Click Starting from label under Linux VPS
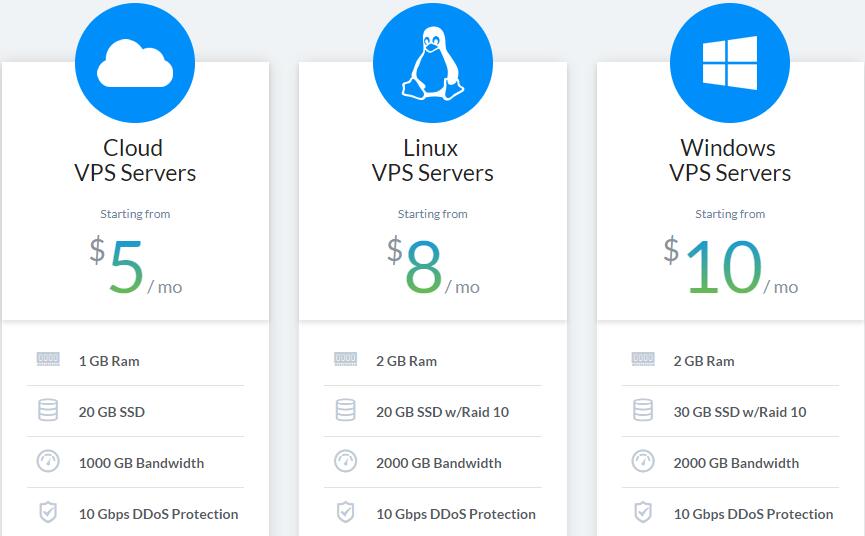Viewport: 865px width, 536px height. (432, 214)
